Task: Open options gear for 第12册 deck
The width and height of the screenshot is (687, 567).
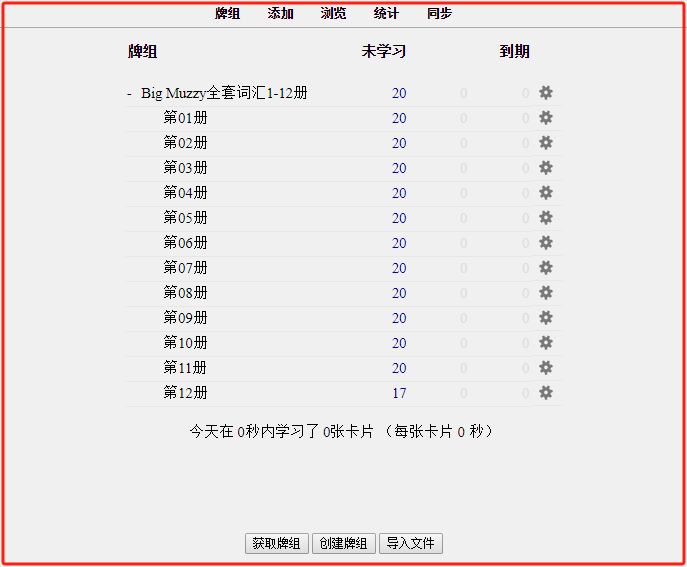Action: tap(545, 392)
